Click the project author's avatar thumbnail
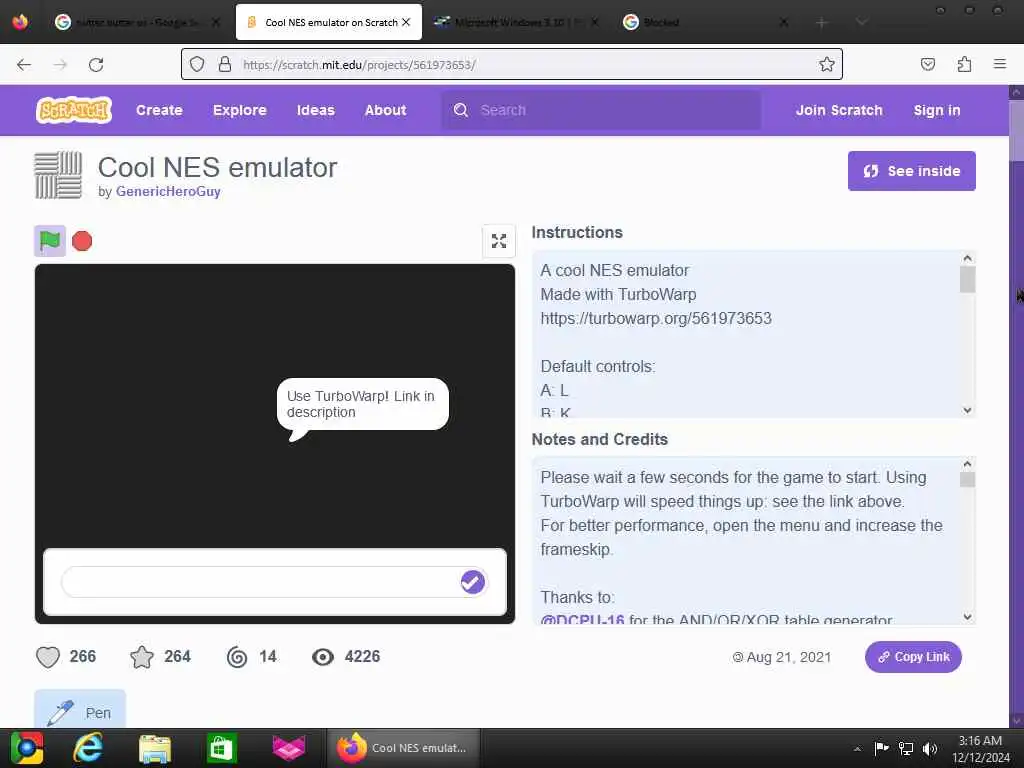This screenshot has width=1024, height=768. (x=58, y=175)
